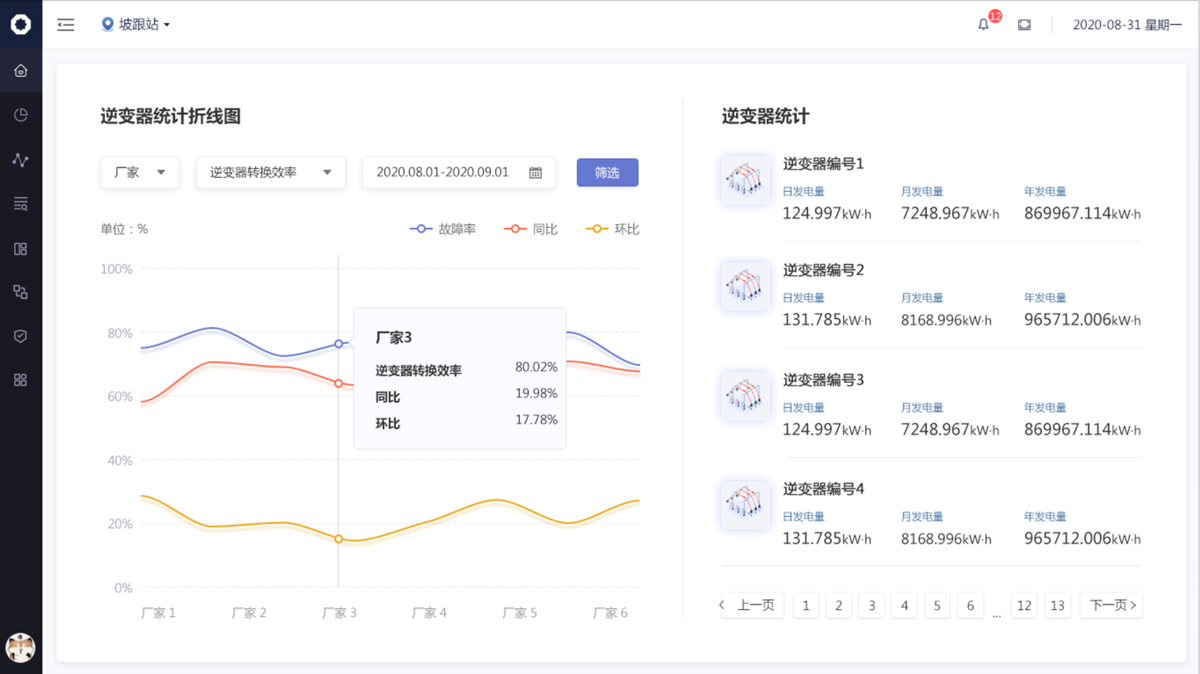Toggle the 故障率 legend series

click(443, 229)
